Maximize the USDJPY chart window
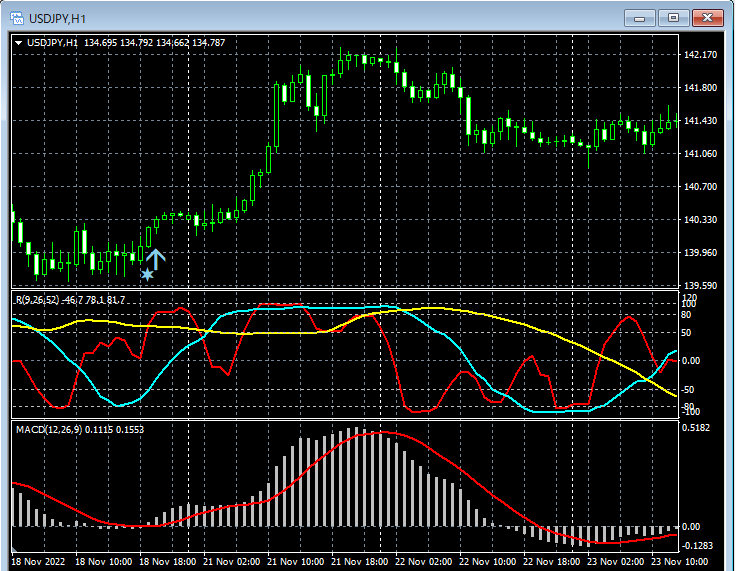This screenshot has width=736, height=571. (x=673, y=18)
